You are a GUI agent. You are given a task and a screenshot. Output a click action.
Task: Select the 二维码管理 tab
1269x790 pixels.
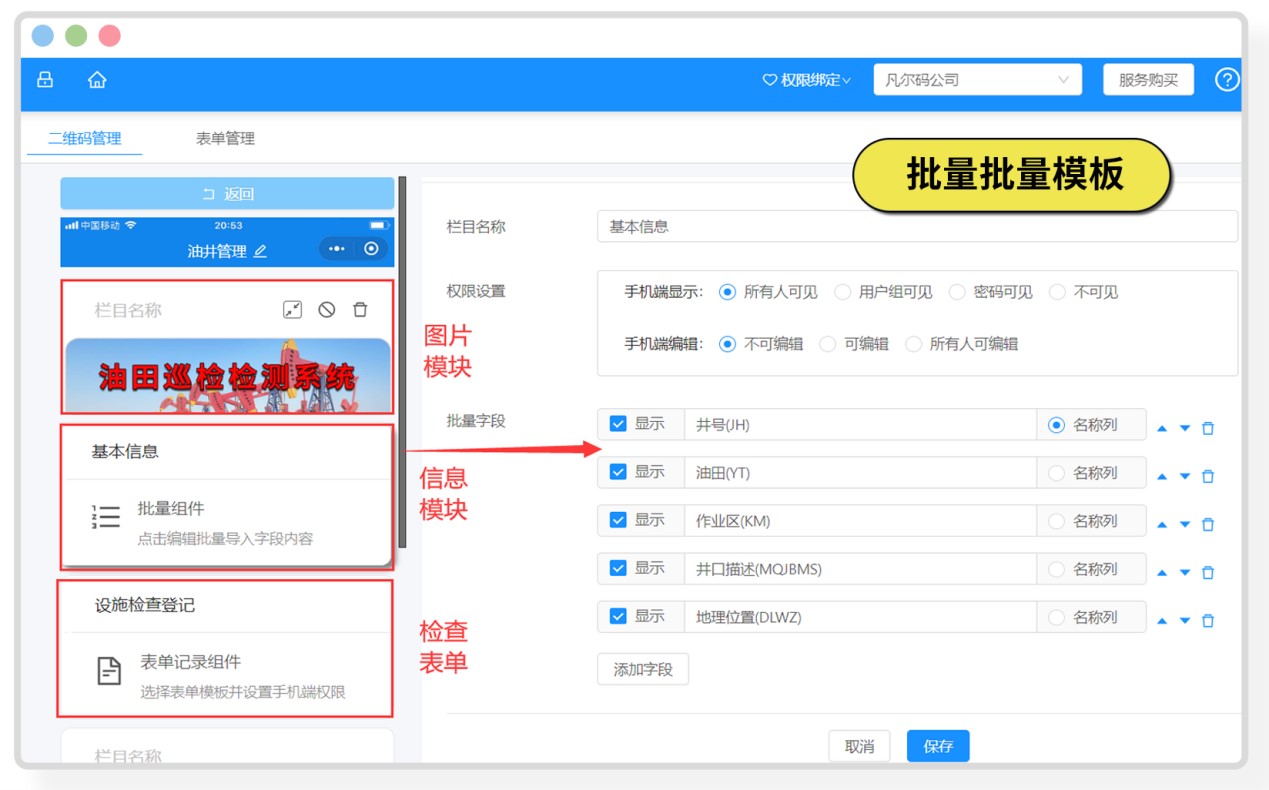[x=85, y=139]
